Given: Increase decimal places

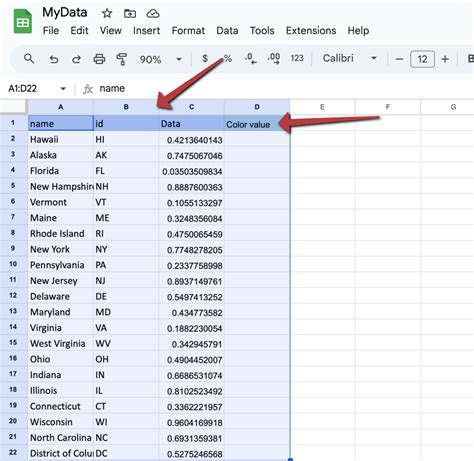Looking at the screenshot, I should [274, 59].
